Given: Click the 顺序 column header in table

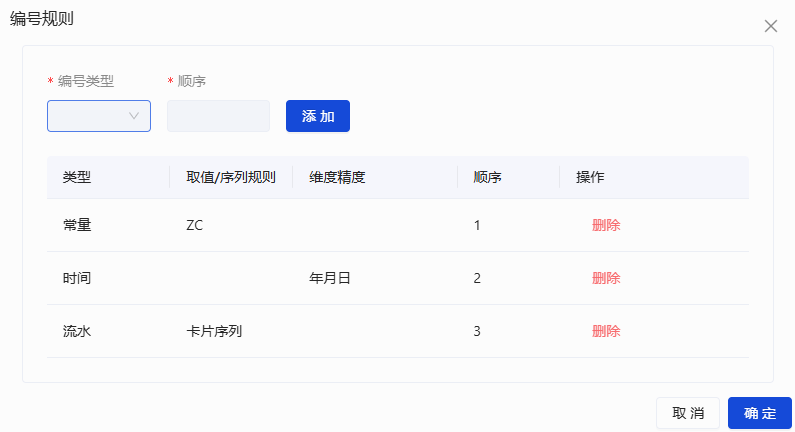Looking at the screenshot, I should point(487,177).
